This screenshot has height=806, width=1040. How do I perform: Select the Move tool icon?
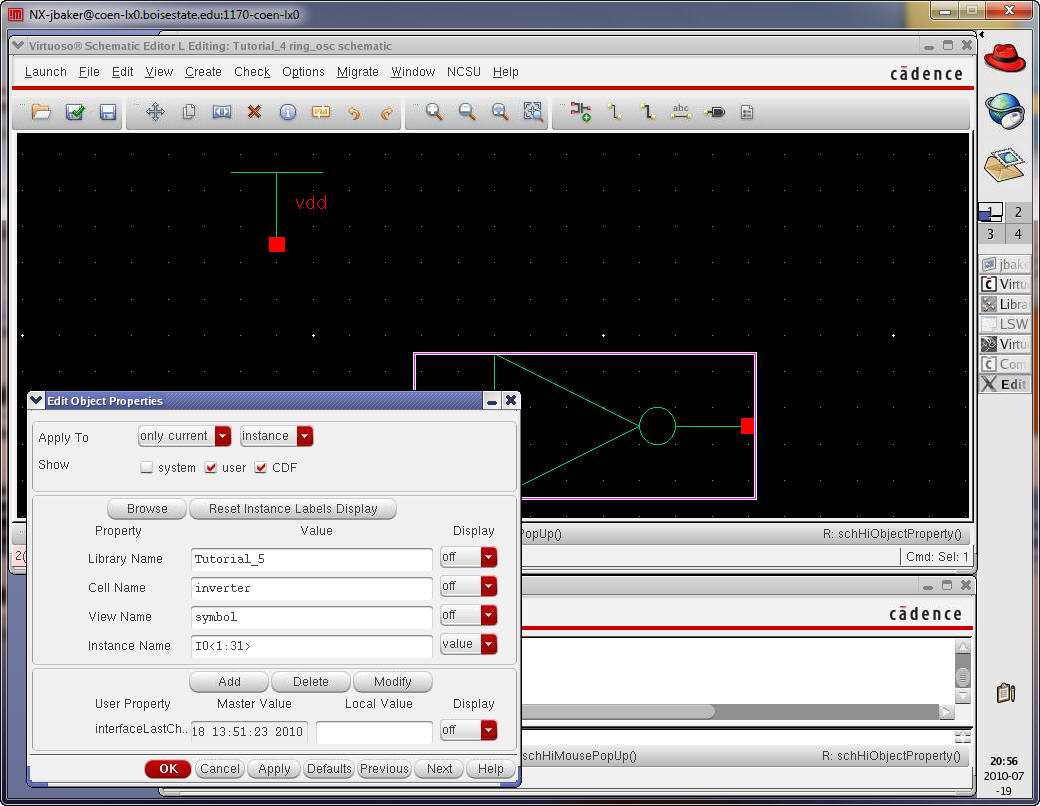155,112
